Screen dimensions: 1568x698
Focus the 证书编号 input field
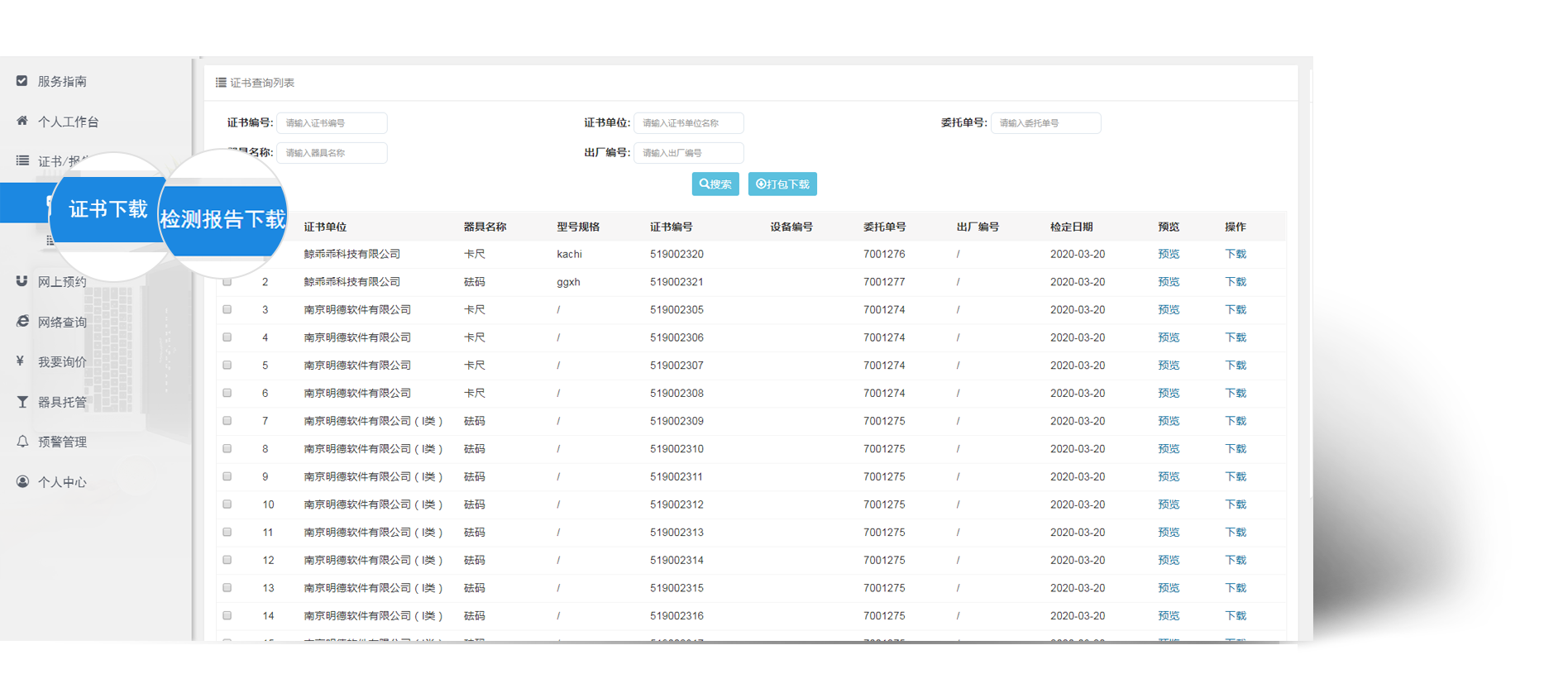[x=332, y=123]
